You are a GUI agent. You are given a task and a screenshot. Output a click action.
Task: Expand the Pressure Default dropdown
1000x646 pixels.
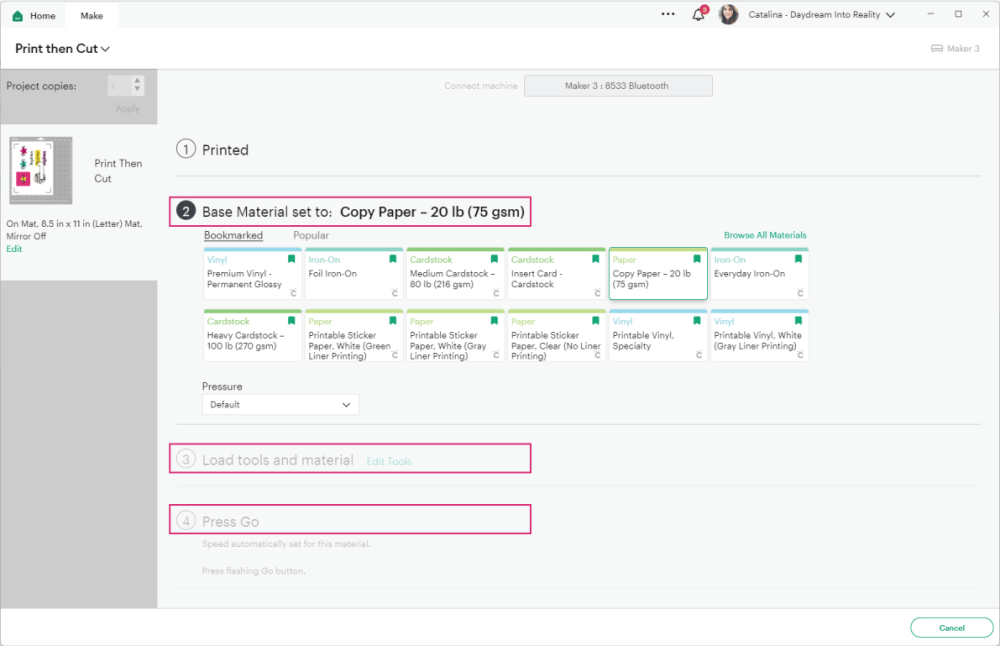click(280, 405)
